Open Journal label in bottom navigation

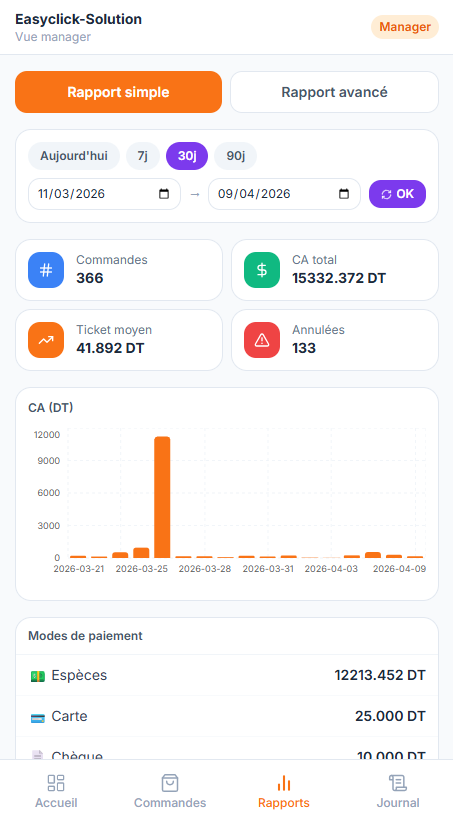click(x=398, y=803)
